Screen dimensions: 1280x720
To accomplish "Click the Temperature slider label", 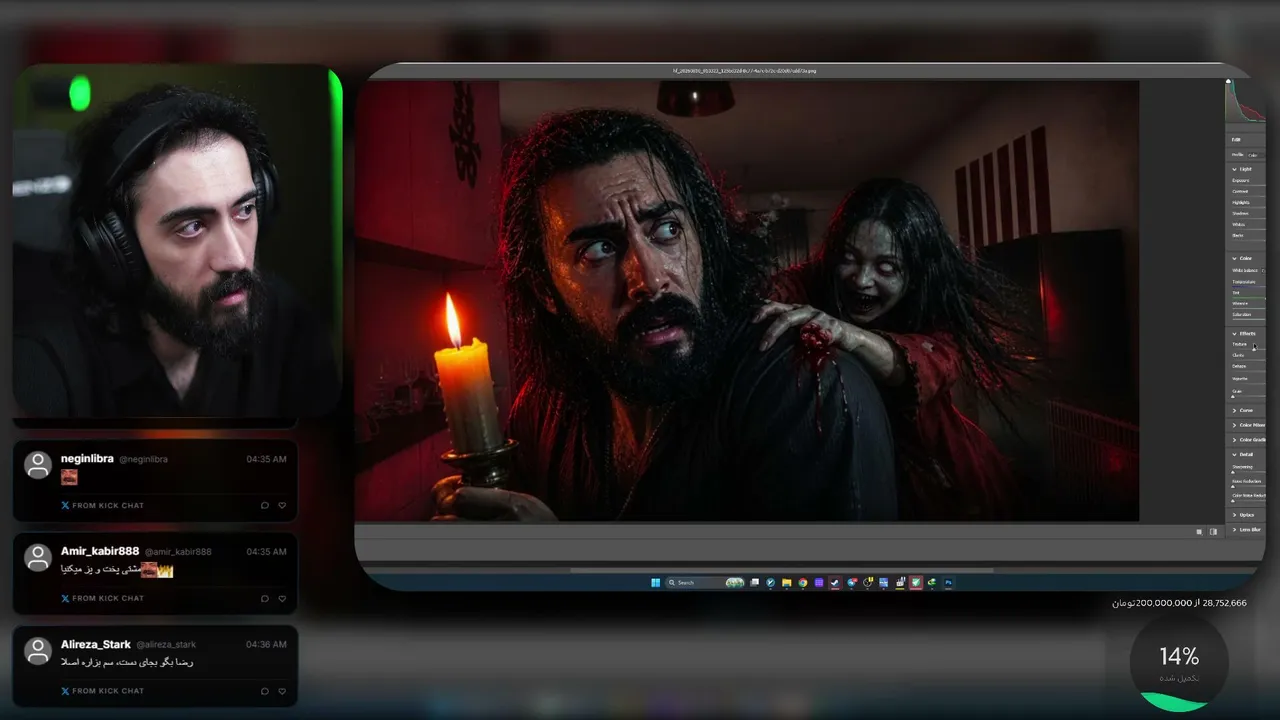I will pos(1243,281).
